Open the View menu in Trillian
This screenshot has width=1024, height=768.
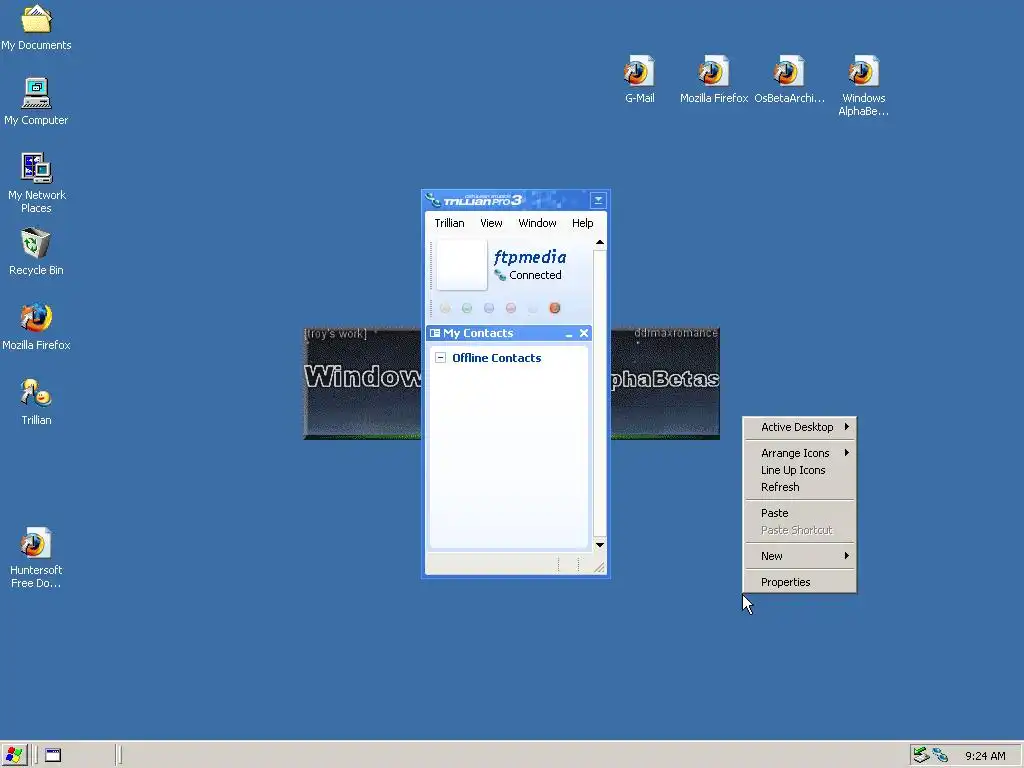coord(491,223)
